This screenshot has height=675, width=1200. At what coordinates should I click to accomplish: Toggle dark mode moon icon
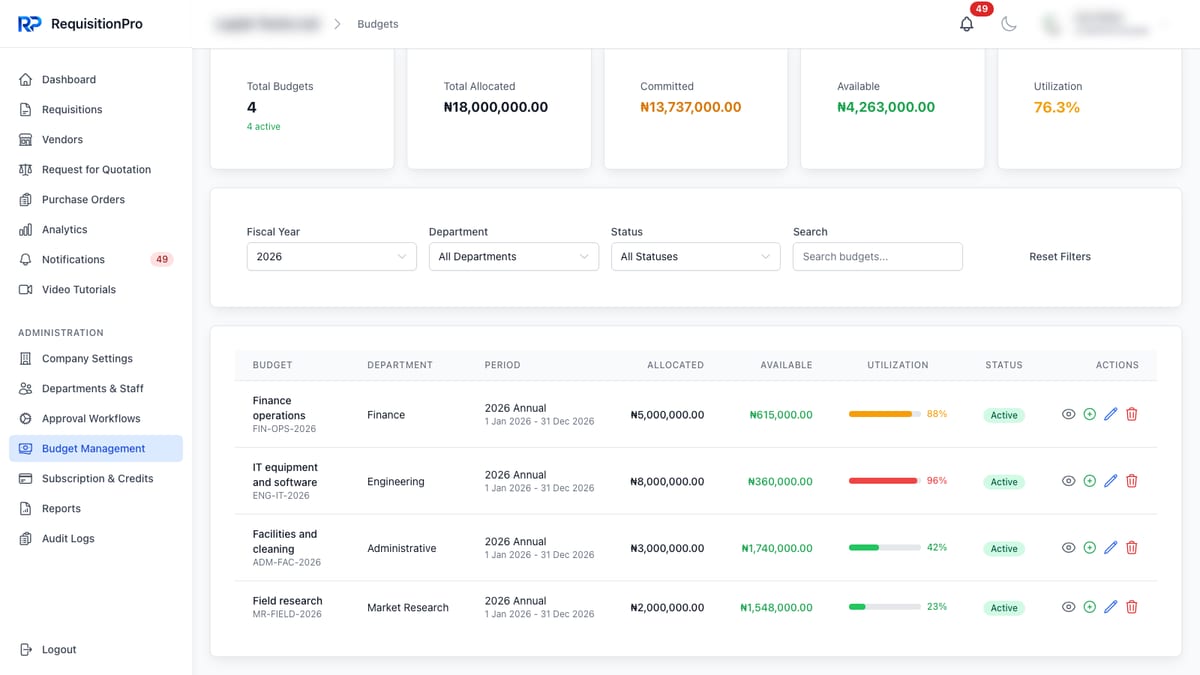click(x=1009, y=24)
